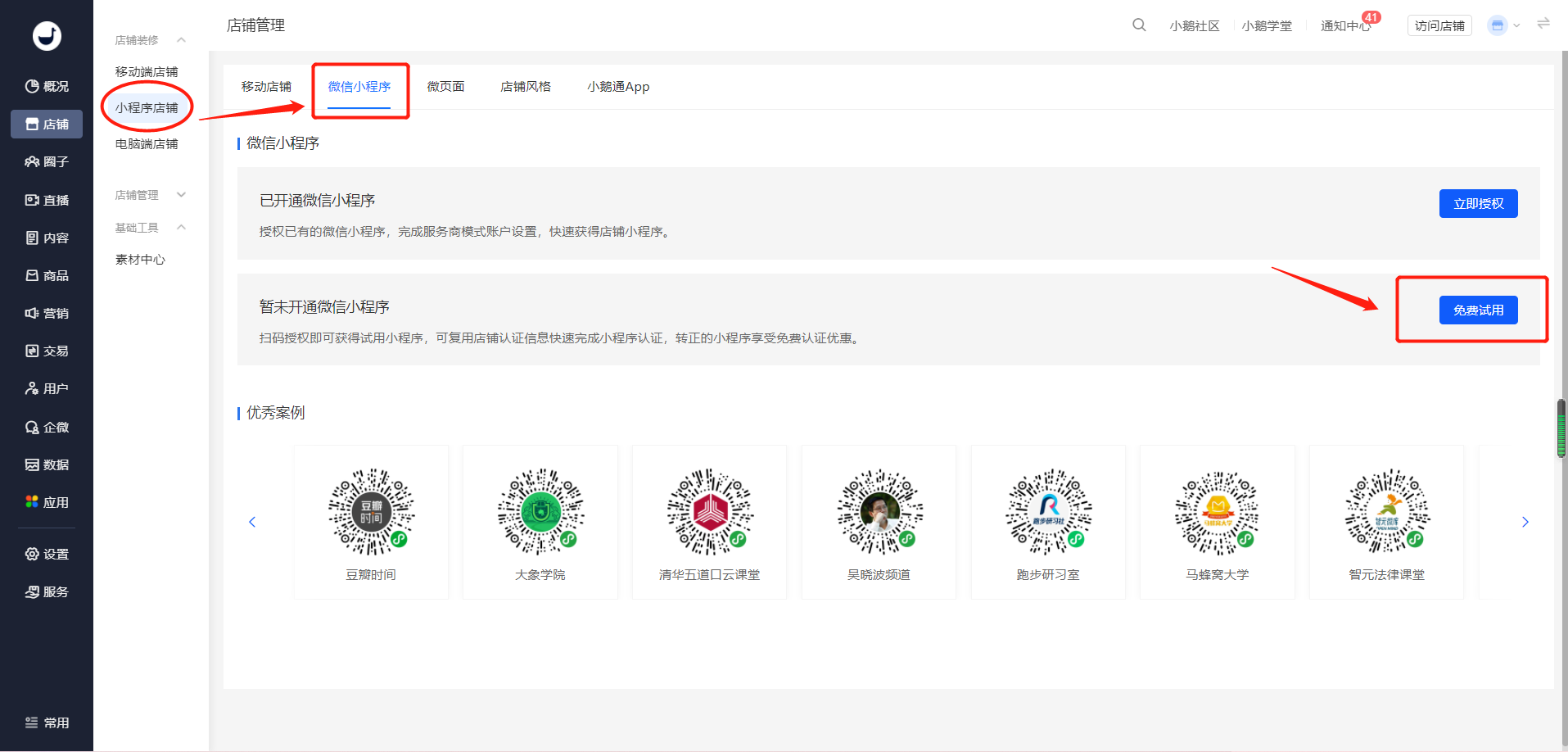1568x752 pixels.
Task: Open 应用 apps section
Action: 47,502
